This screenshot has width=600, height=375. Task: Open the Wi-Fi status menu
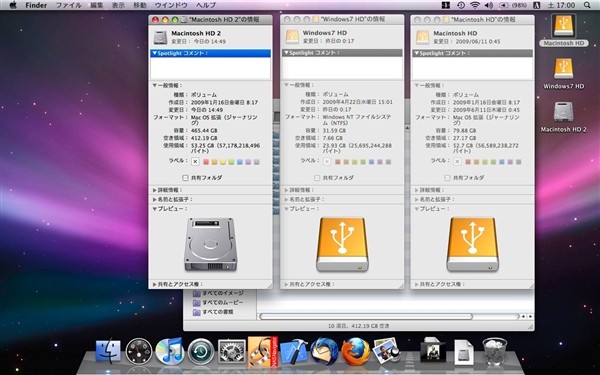point(475,5)
